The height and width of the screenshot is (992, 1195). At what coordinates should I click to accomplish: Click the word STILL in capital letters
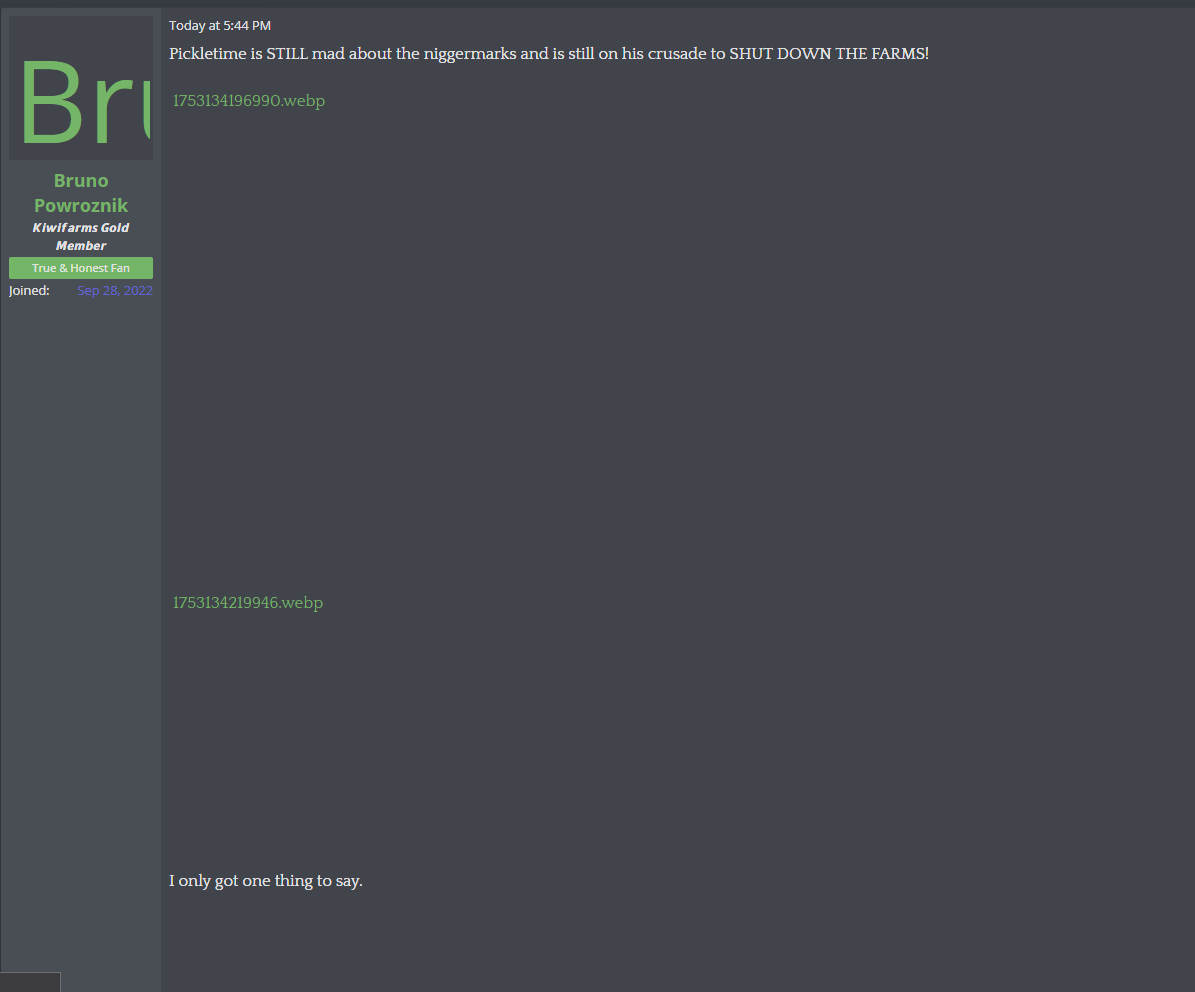click(x=287, y=53)
